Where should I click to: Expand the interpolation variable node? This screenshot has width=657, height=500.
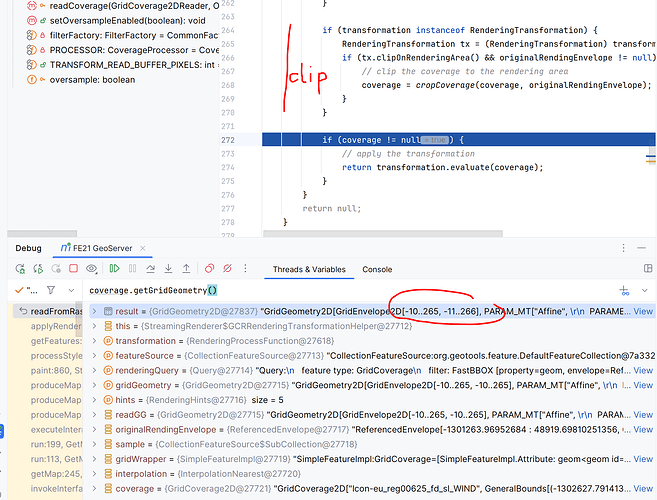click(x=95, y=474)
